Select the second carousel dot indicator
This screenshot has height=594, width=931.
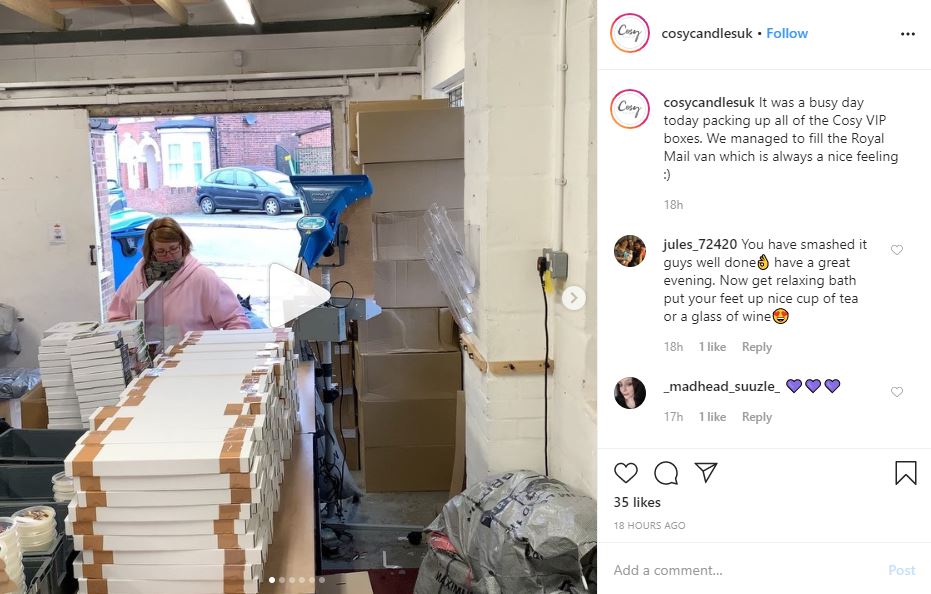[282, 580]
